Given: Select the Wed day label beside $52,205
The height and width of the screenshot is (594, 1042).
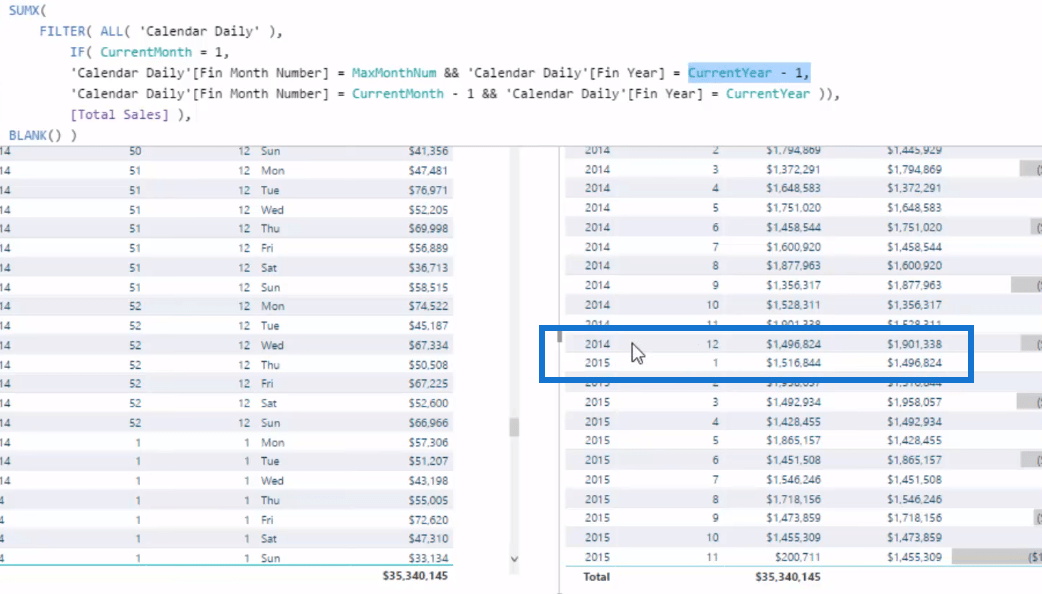Looking at the screenshot, I should pos(272,210).
